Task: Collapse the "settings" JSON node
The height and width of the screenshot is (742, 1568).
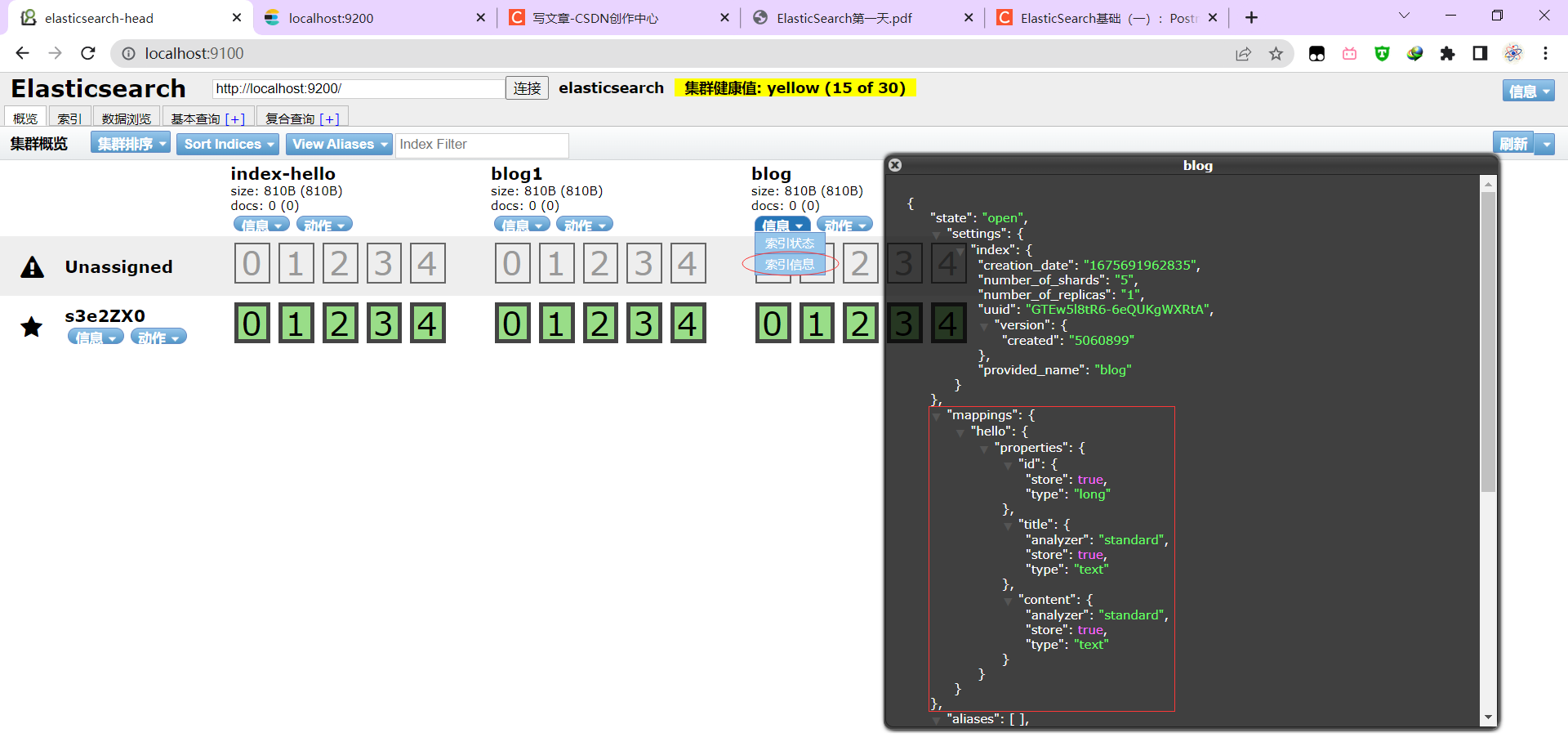Action: click(937, 235)
